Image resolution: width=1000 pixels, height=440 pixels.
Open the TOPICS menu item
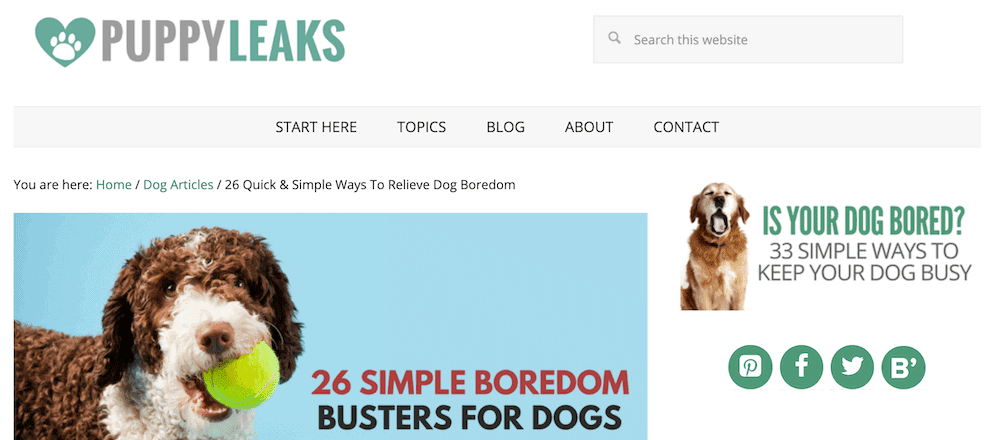(422, 127)
